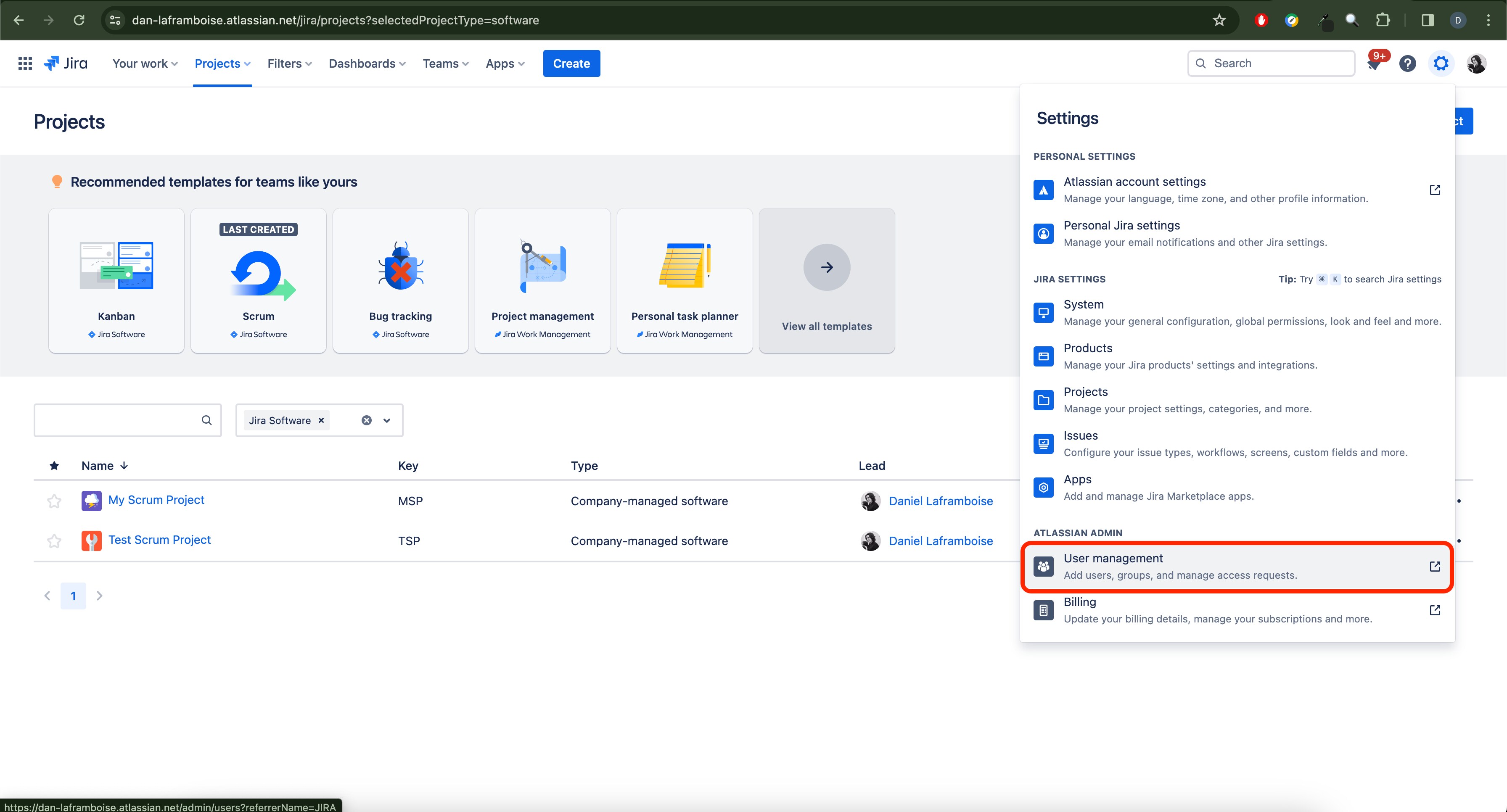Click the Billing document icon
Image resolution: width=1507 pixels, height=812 pixels.
1043,610
